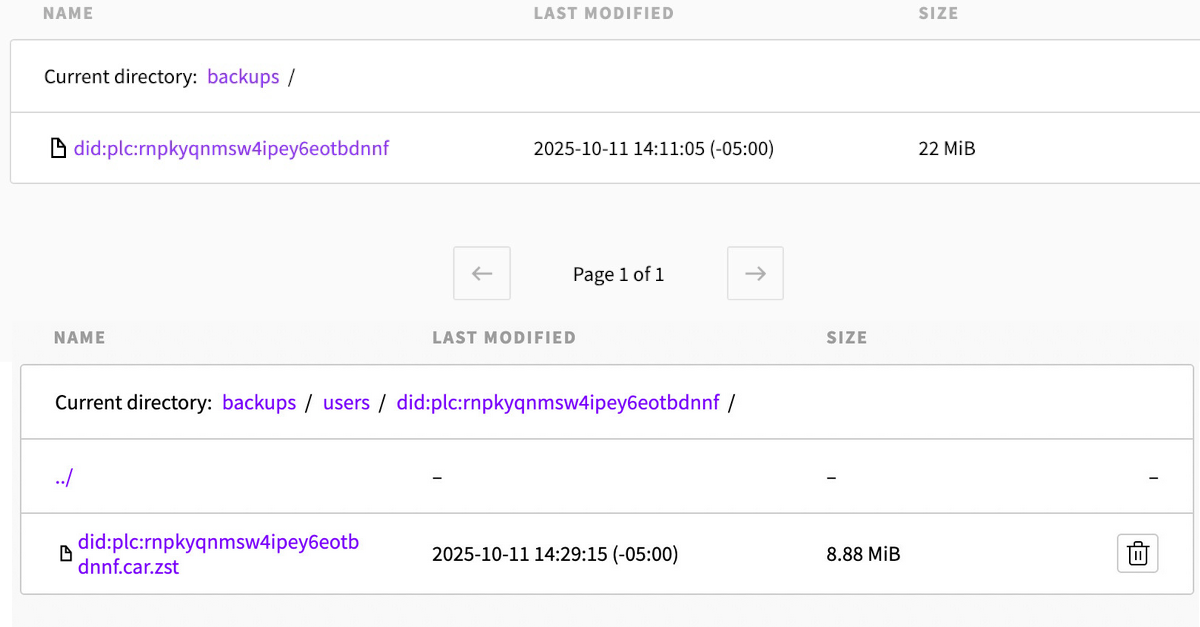Image resolution: width=1200 pixels, height=627 pixels.
Task: Go to next page with right arrow
Action: click(x=755, y=273)
